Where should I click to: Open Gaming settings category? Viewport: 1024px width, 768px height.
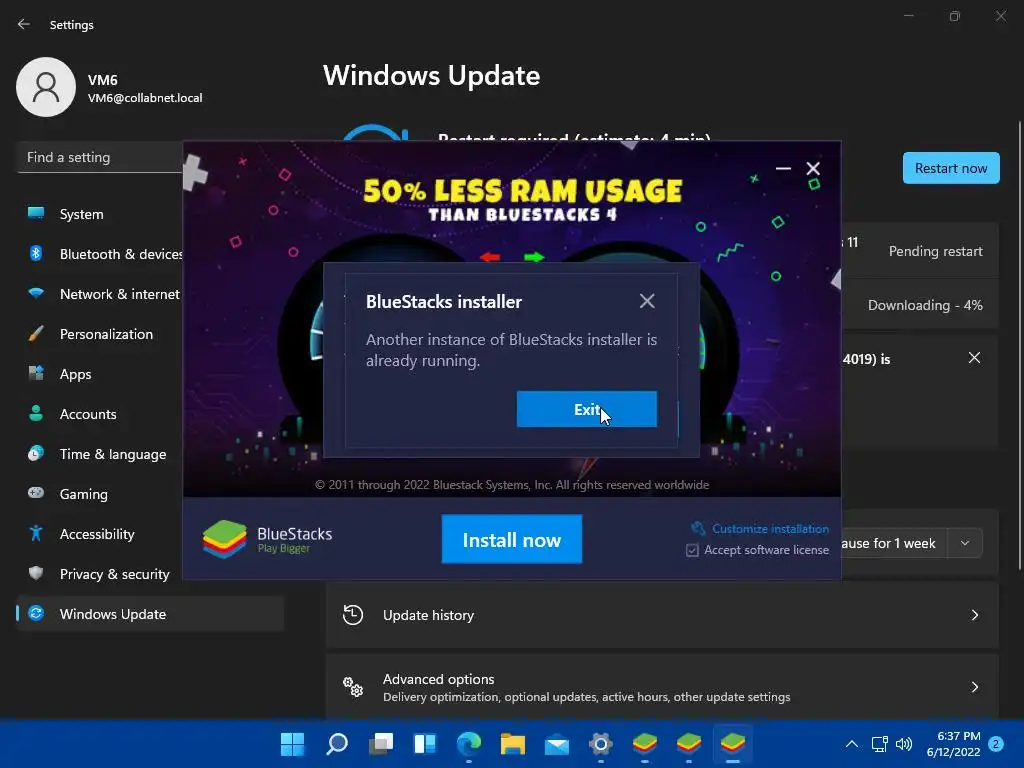(x=99, y=494)
